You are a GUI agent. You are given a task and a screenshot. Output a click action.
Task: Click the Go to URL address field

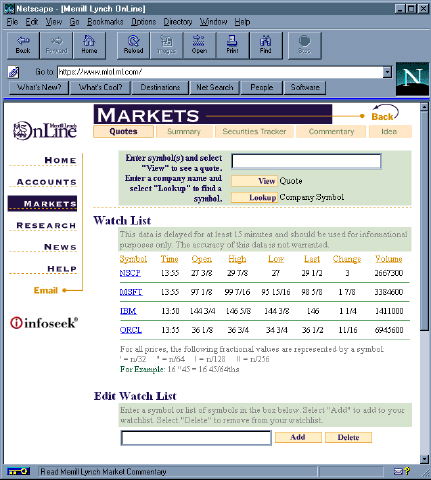pyautogui.click(x=220, y=72)
